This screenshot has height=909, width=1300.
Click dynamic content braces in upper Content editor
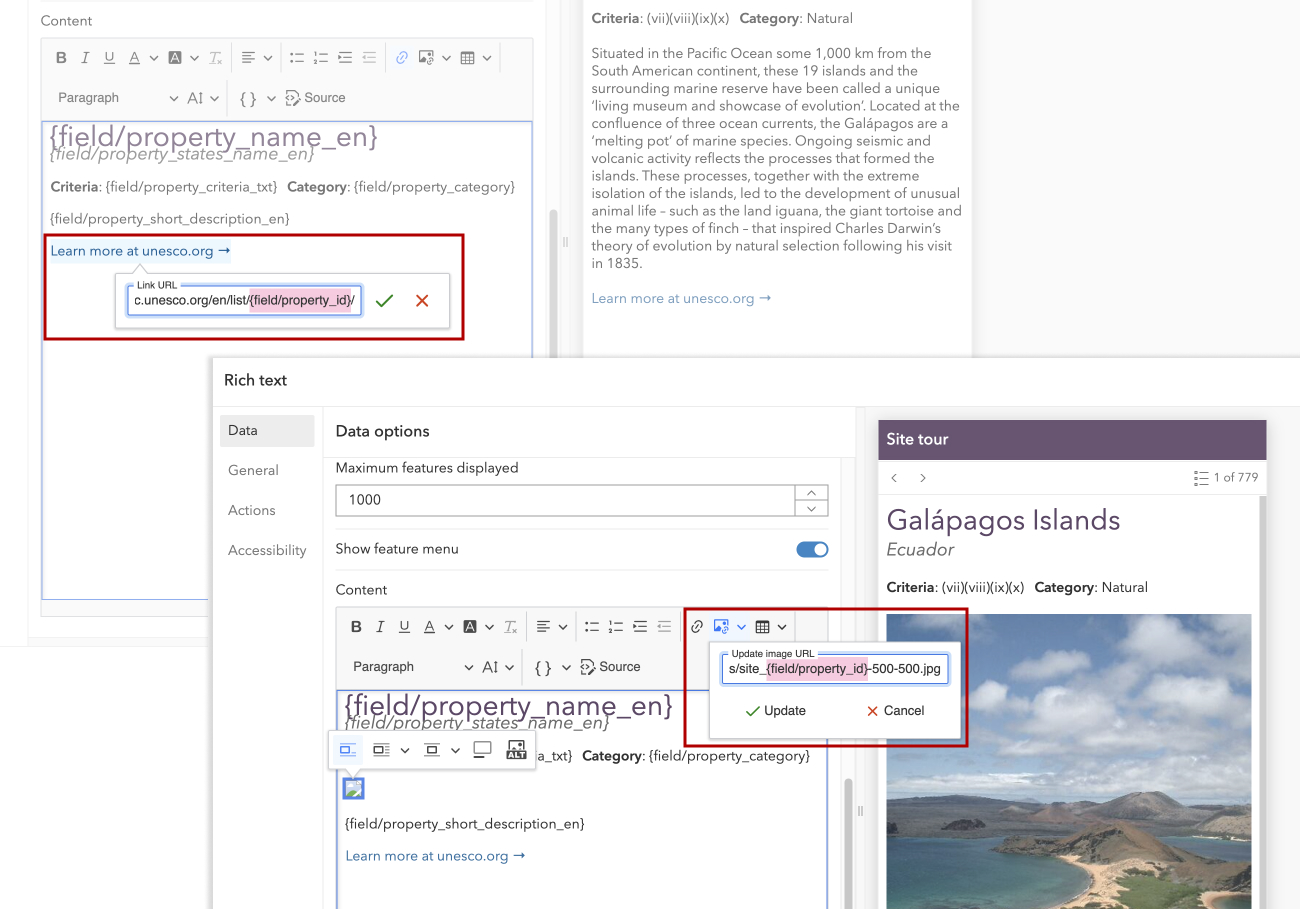pyautogui.click(x=248, y=98)
